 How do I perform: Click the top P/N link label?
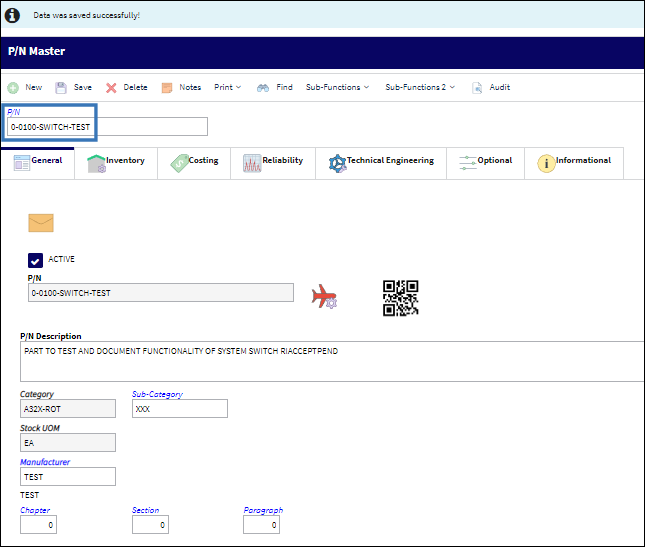pyautogui.click(x=14, y=112)
